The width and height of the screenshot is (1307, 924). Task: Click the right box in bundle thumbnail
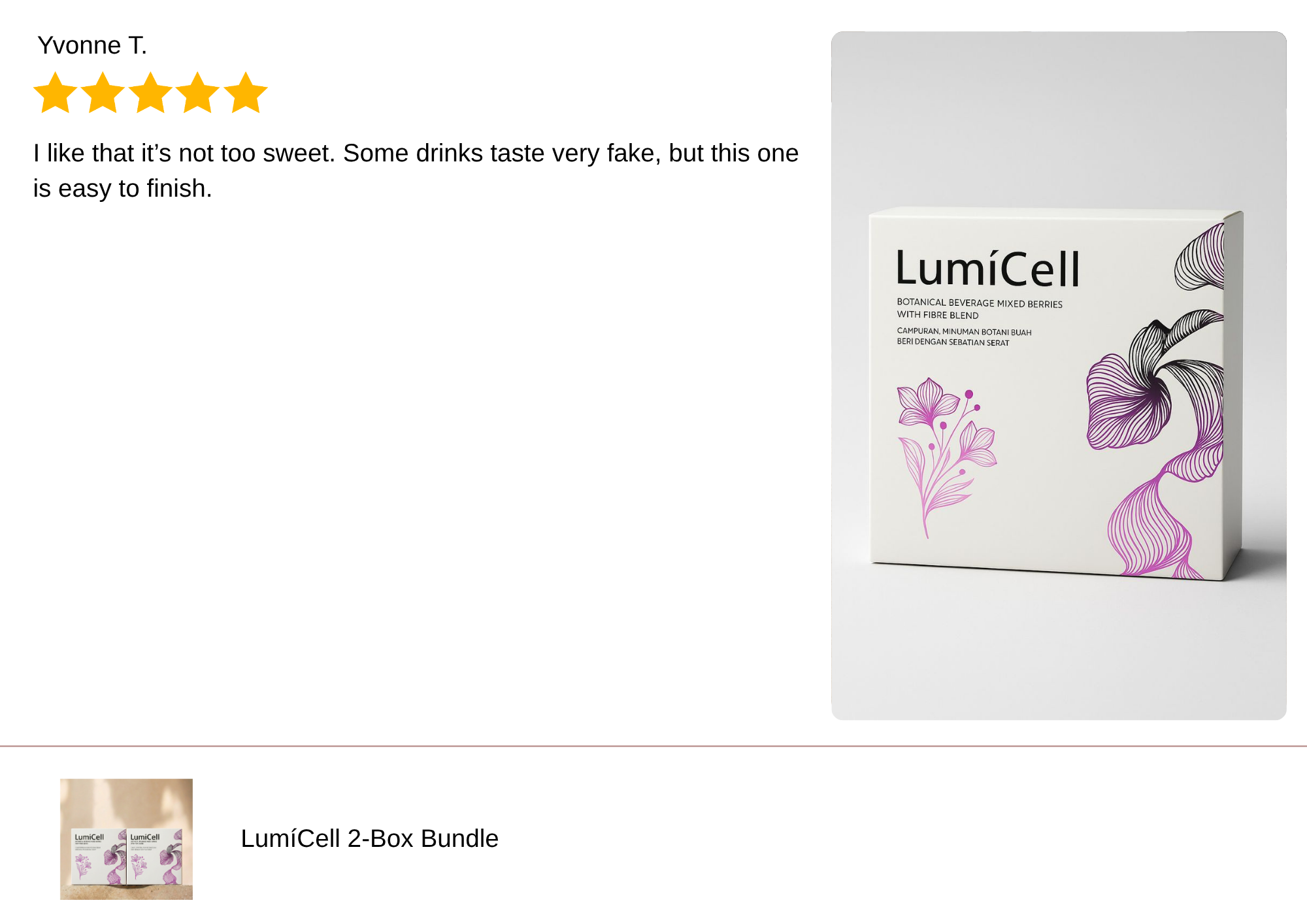point(155,857)
